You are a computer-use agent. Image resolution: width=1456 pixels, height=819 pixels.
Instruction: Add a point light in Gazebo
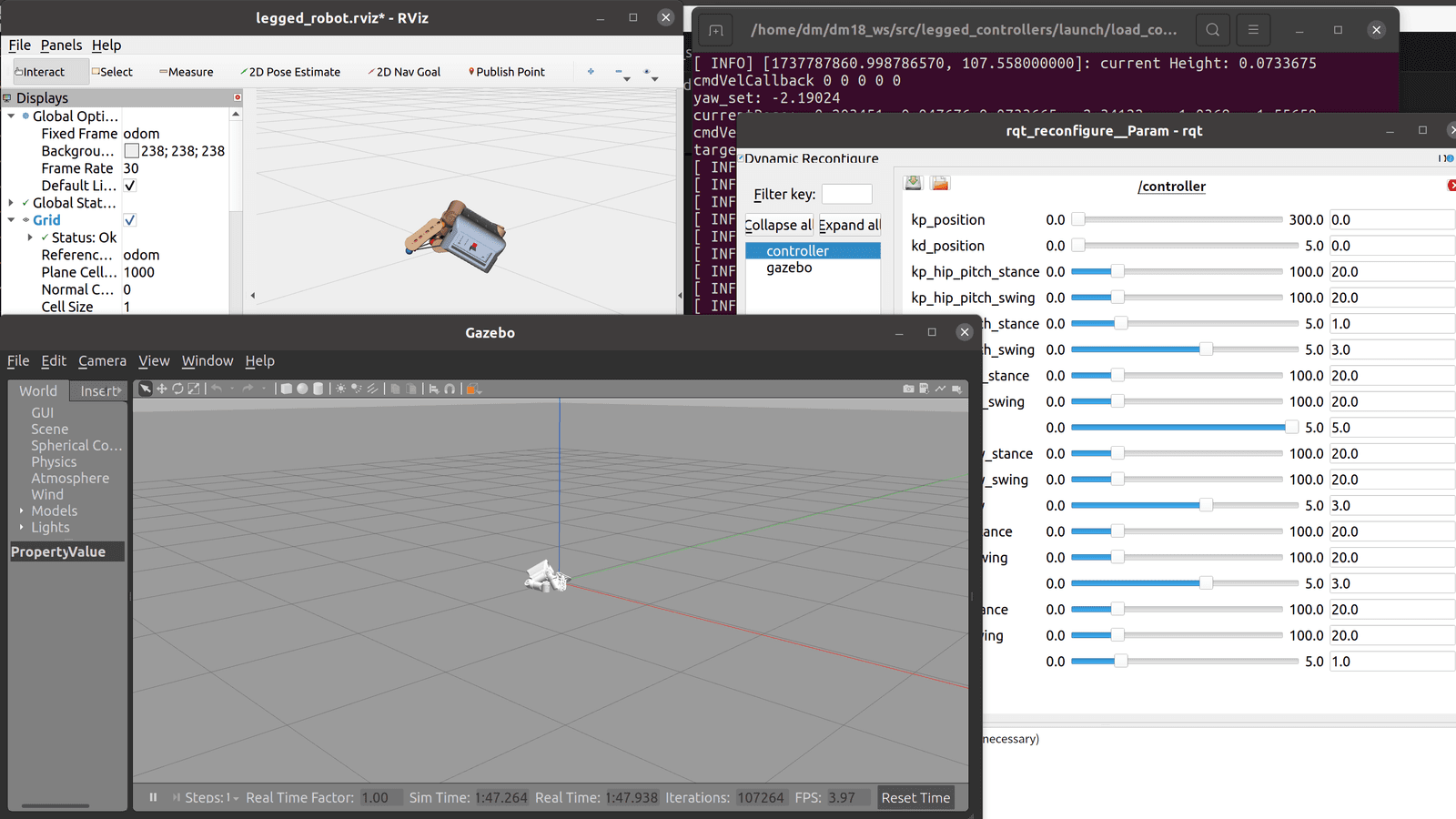coord(341,389)
